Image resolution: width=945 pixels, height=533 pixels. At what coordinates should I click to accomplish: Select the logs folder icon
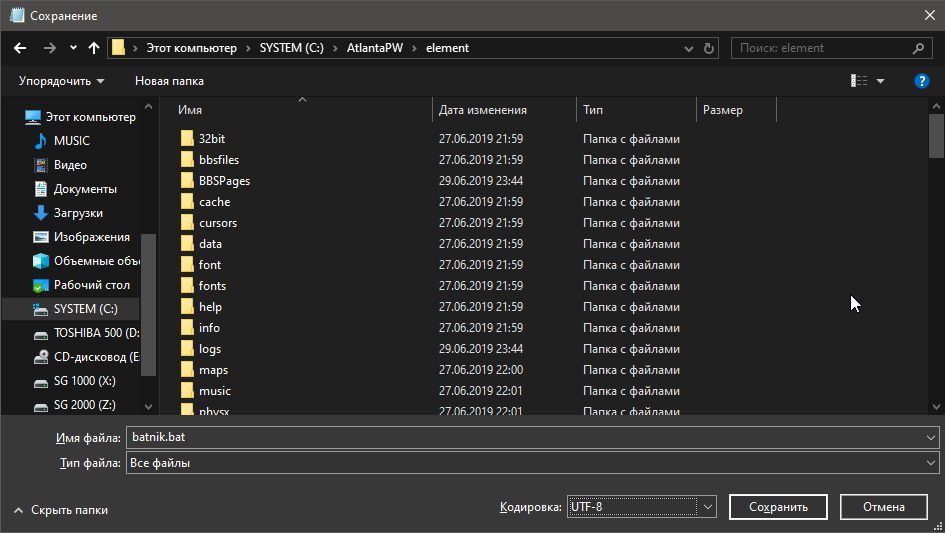187,349
